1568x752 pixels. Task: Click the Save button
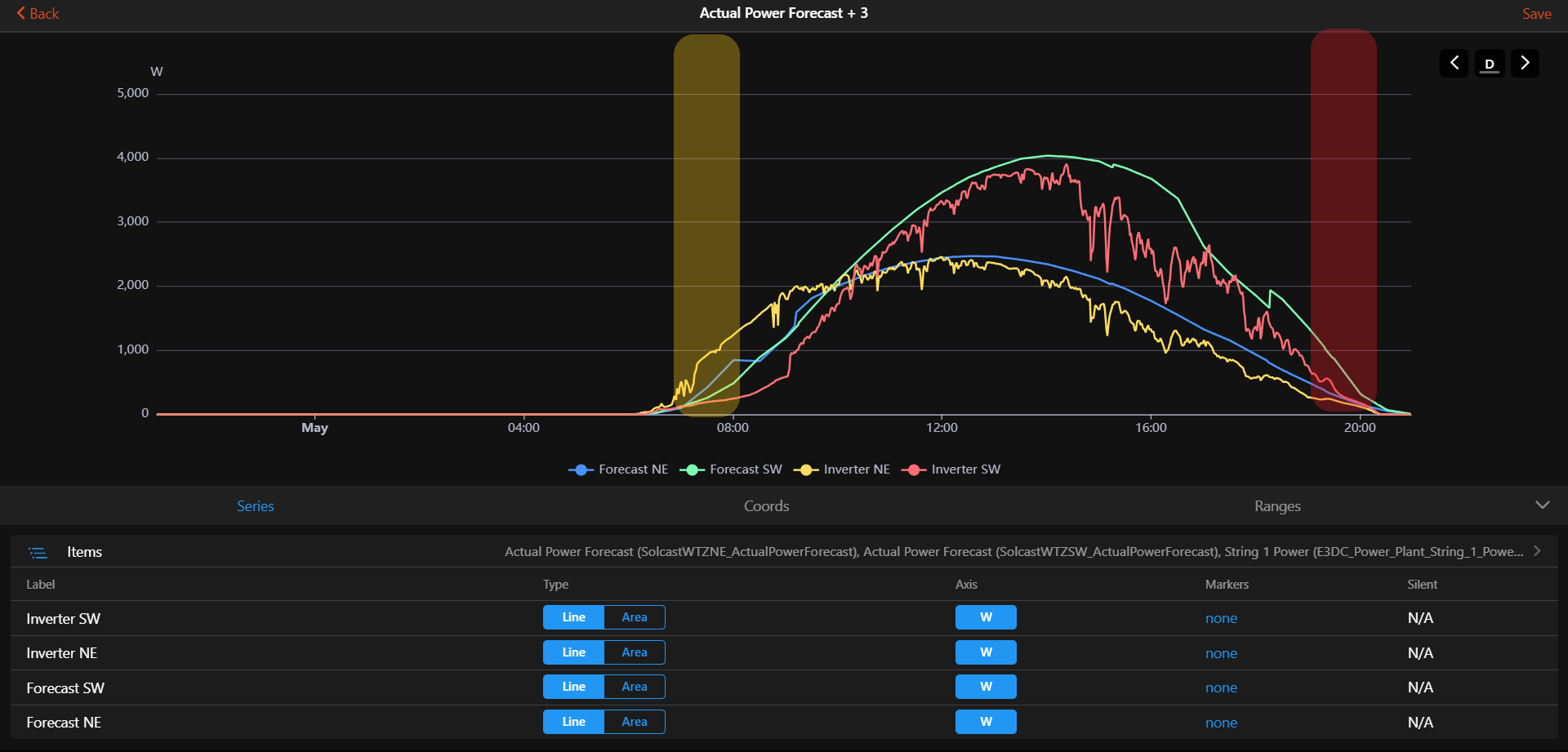1536,14
